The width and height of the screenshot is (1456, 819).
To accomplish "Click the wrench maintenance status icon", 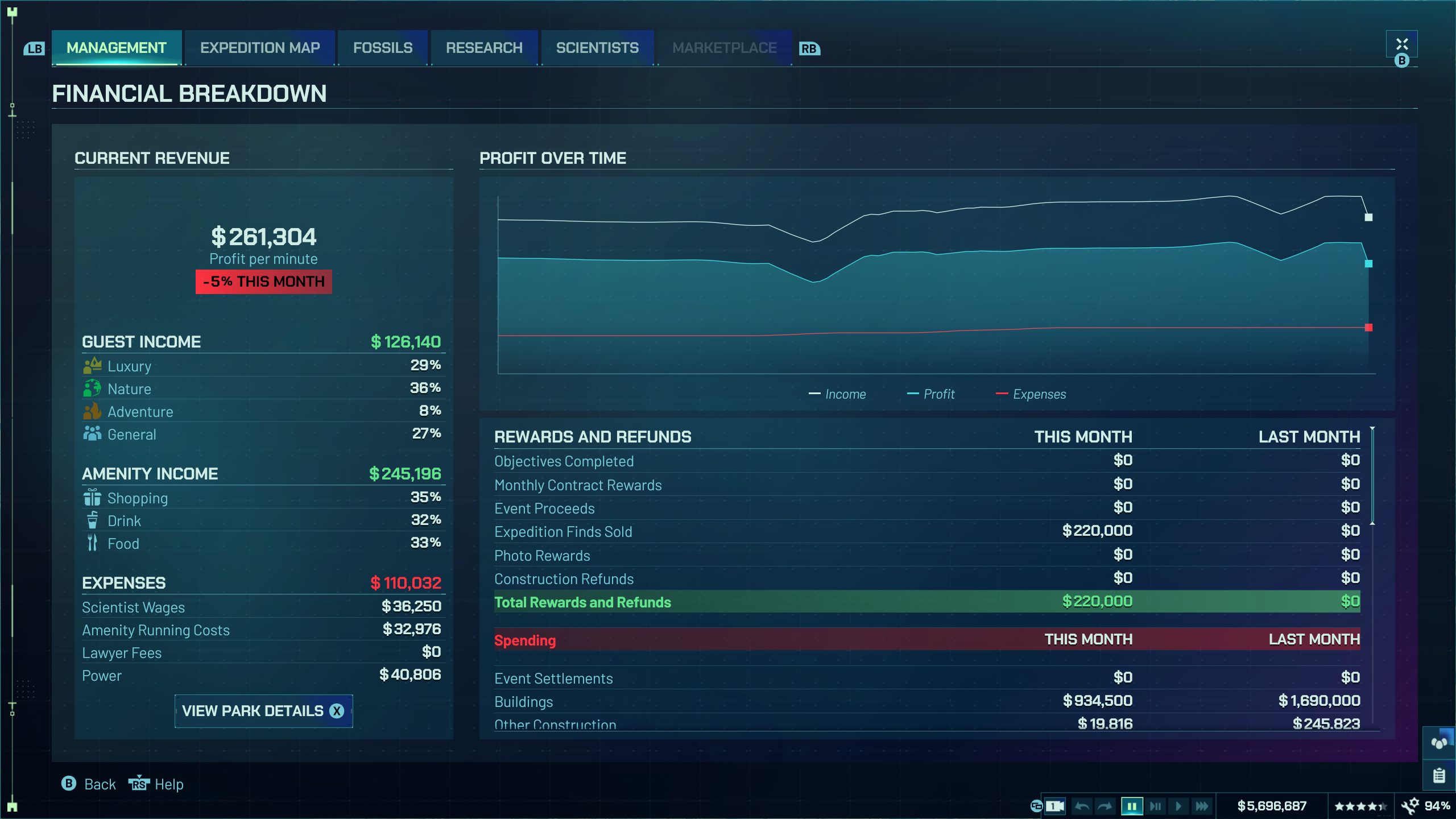I will [1410, 805].
